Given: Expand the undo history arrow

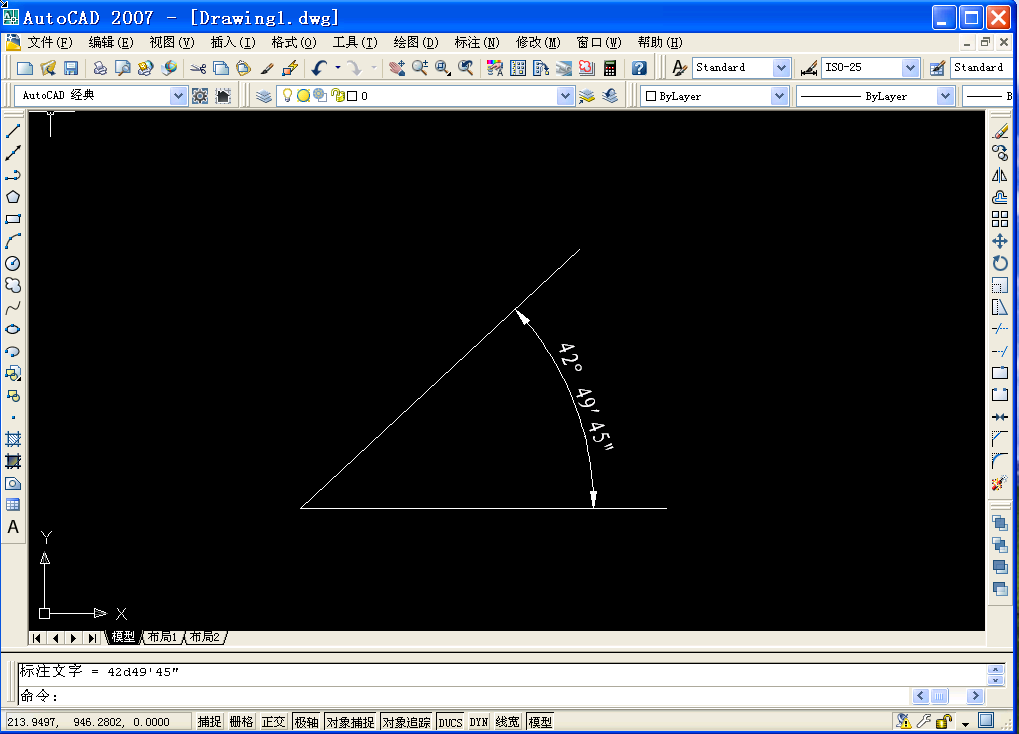Looking at the screenshot, I should pos(338,68).
